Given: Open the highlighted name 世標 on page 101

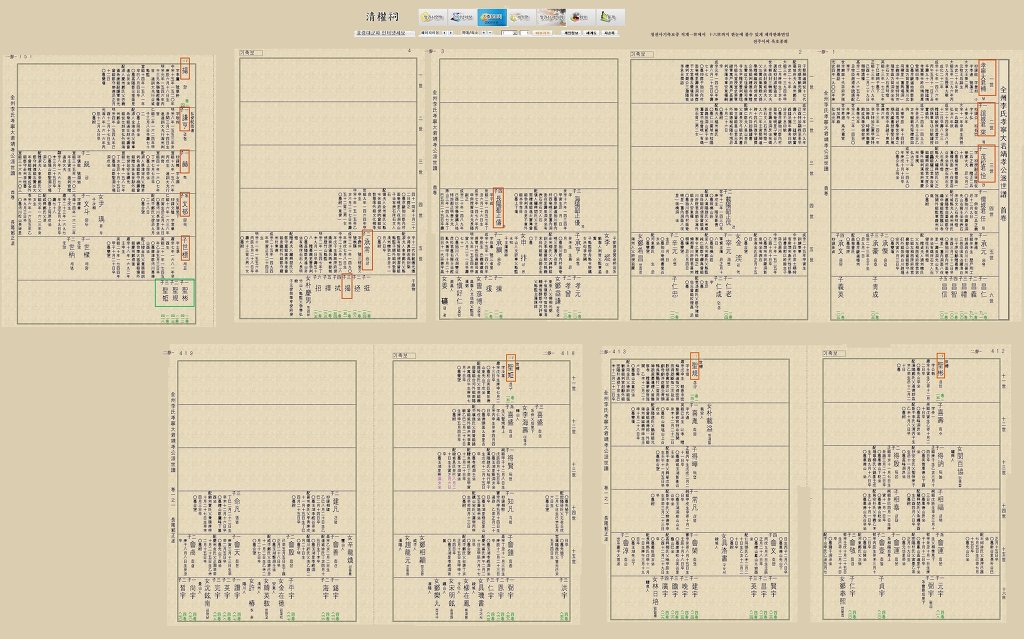Looking at the screenshot, I should point(185,249).
